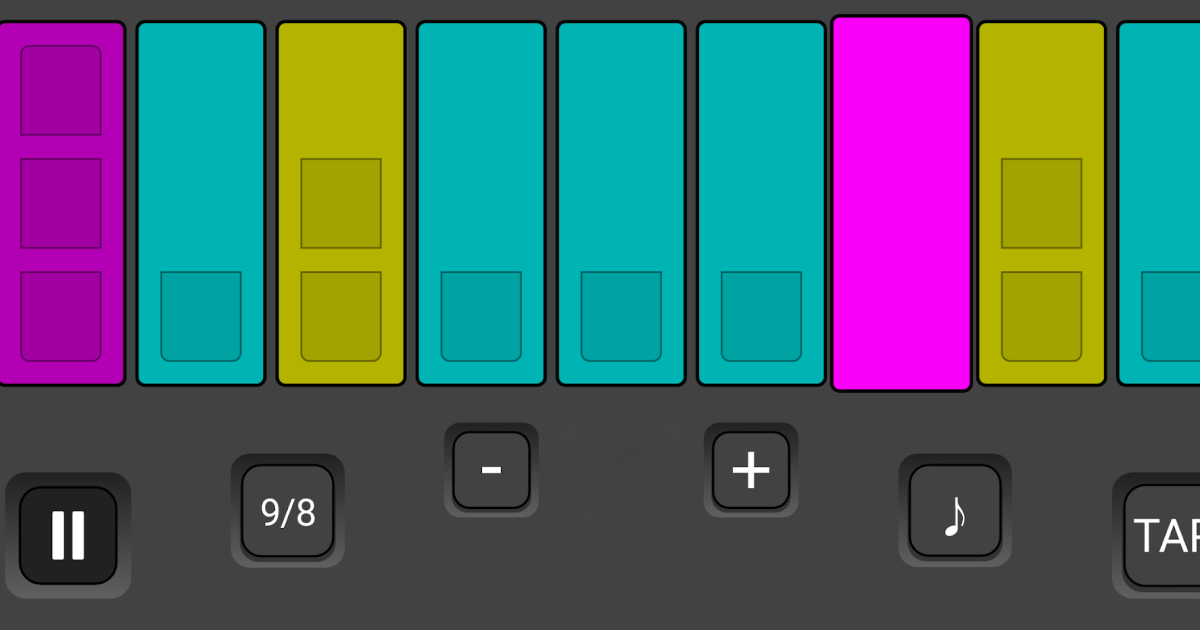Image resolution: width=1200 pixels, height=630 pixels.
Task: Decrease tempo with the minus button
Action: click(x=491, y=469)
